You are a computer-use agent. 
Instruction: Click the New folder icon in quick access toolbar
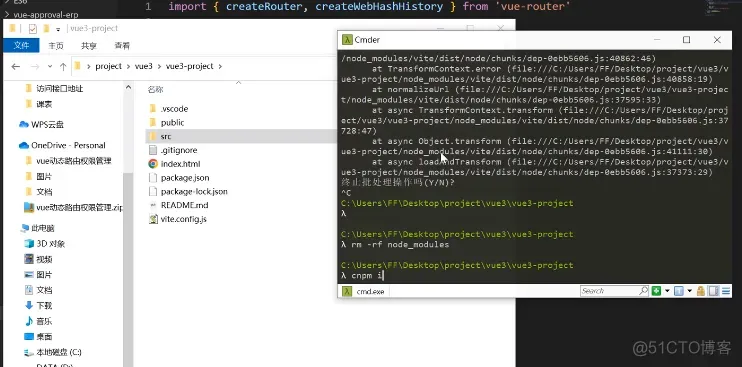click(x=46, y=29)
